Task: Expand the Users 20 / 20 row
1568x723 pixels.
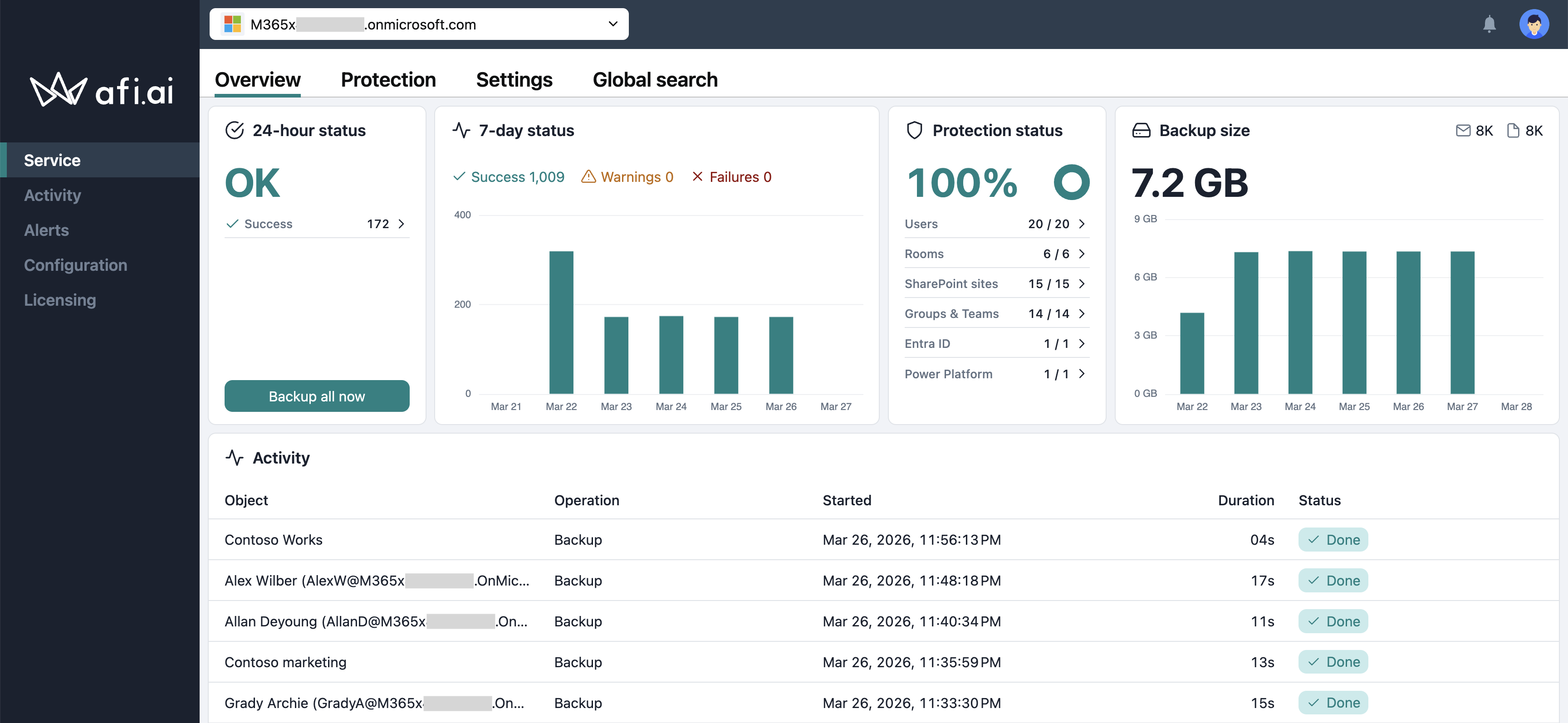Action: point(1082,224)
